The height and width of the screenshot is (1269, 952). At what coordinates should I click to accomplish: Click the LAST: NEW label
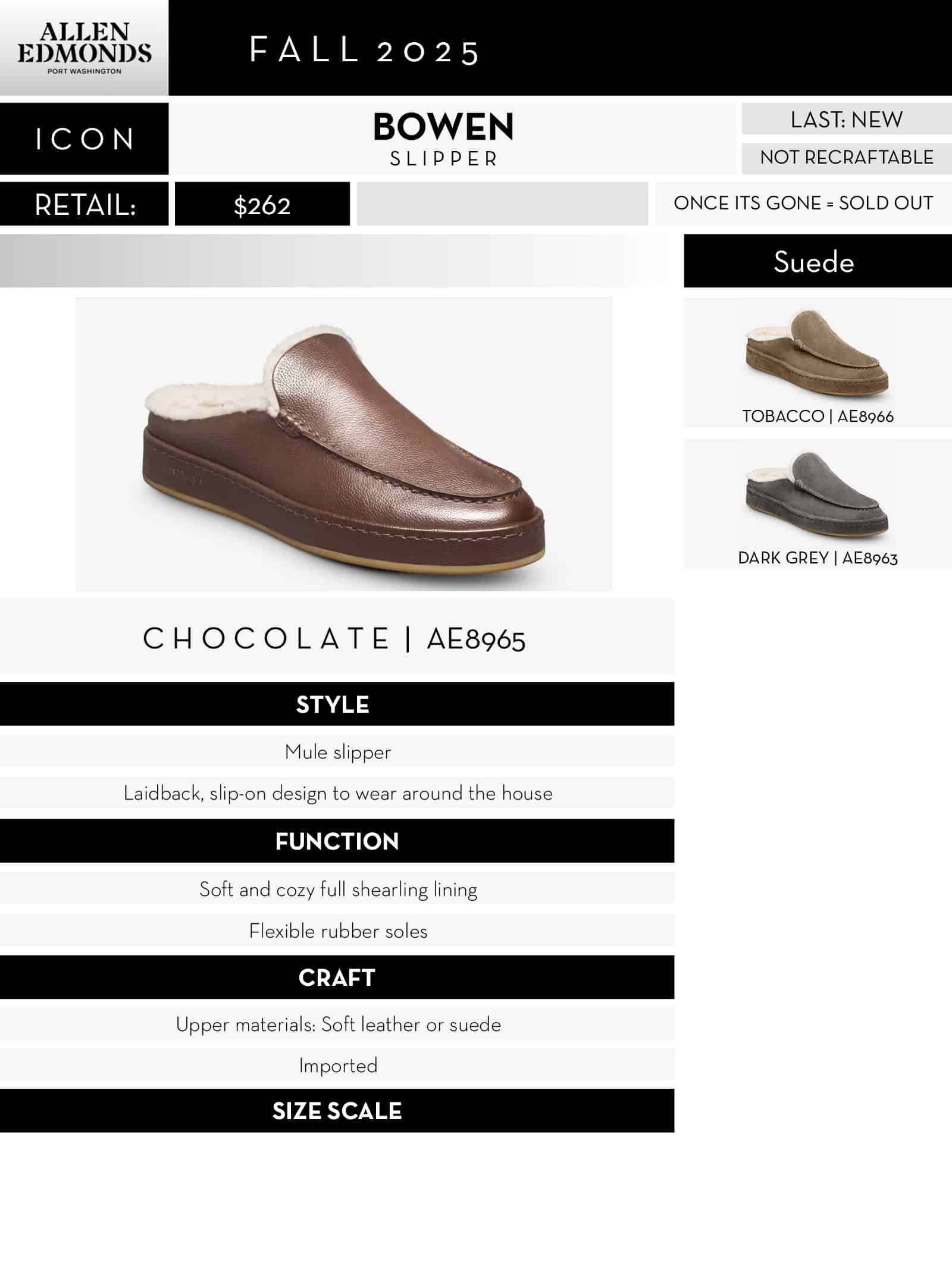pos(846,120)
